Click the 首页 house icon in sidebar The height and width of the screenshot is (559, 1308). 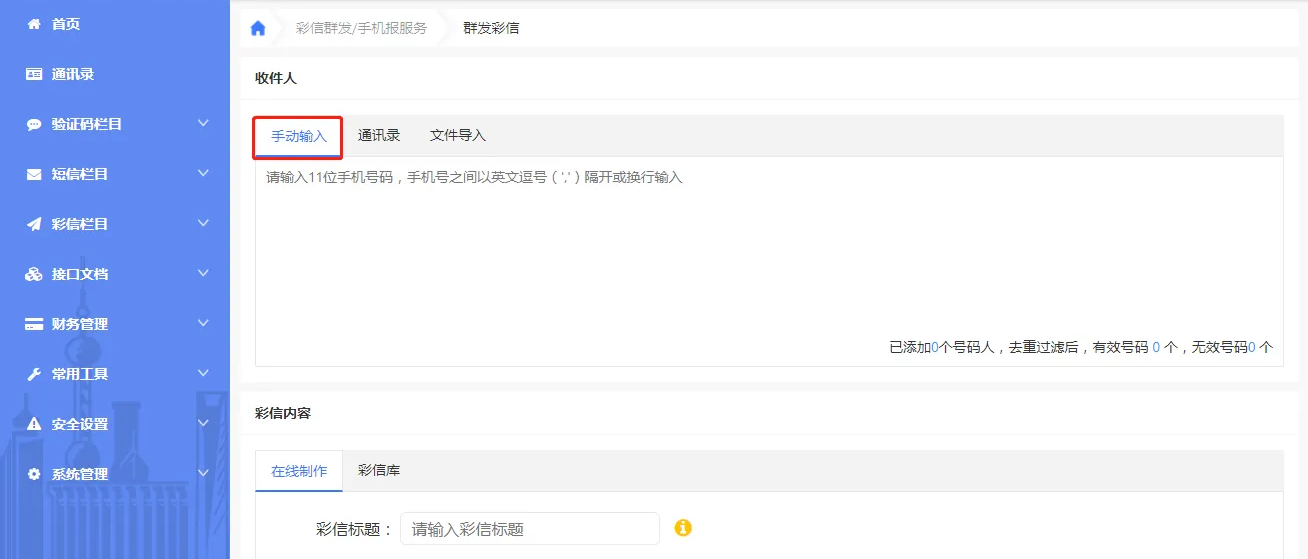pyautogui.click(x=34, y=24)
